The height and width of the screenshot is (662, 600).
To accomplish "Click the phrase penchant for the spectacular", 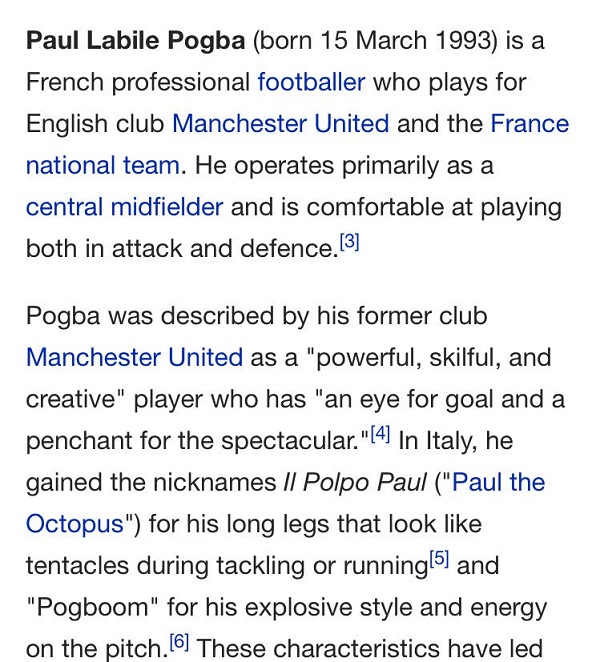I will (x=192, y=441).
